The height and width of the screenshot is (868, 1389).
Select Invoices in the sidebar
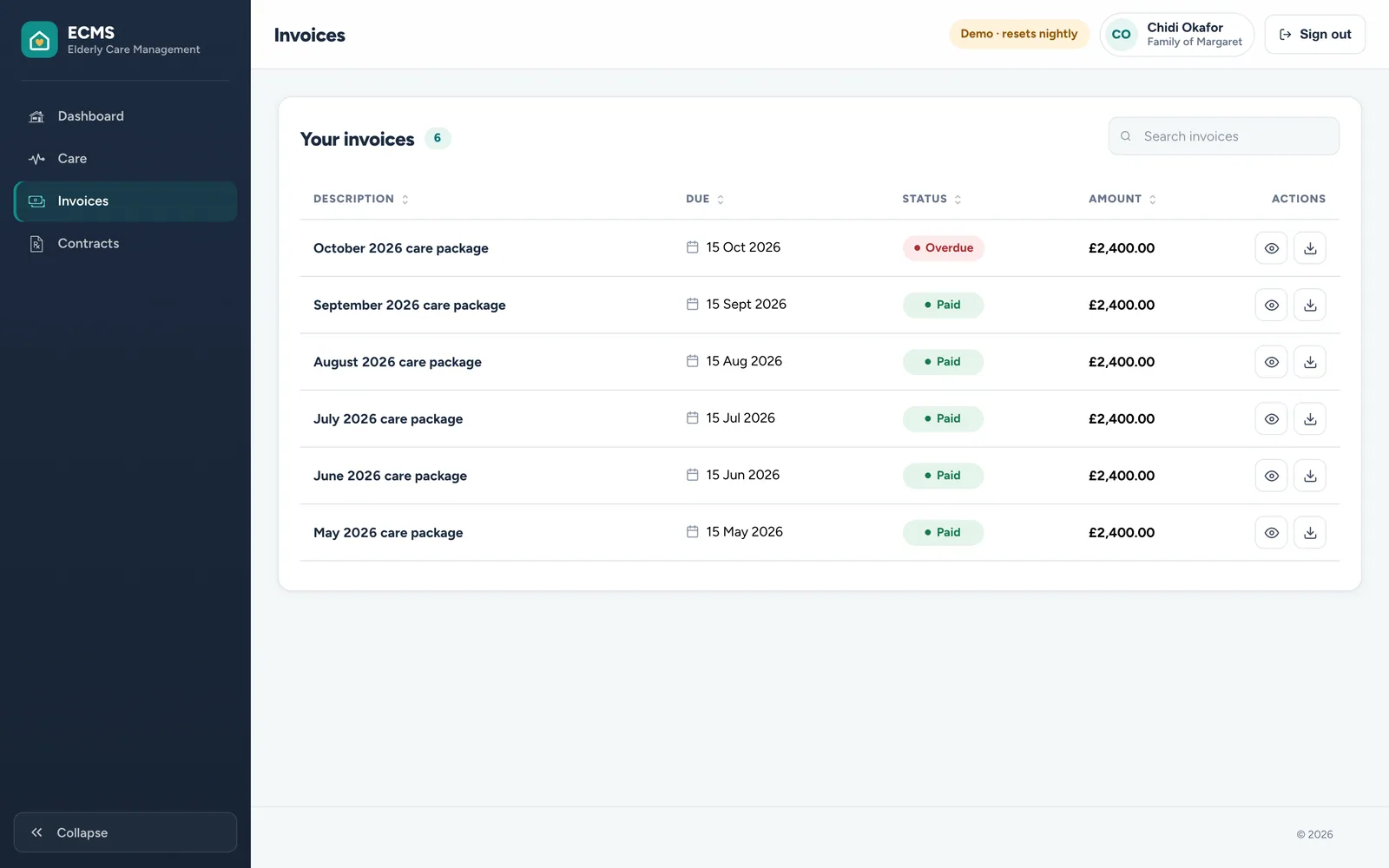125,201
